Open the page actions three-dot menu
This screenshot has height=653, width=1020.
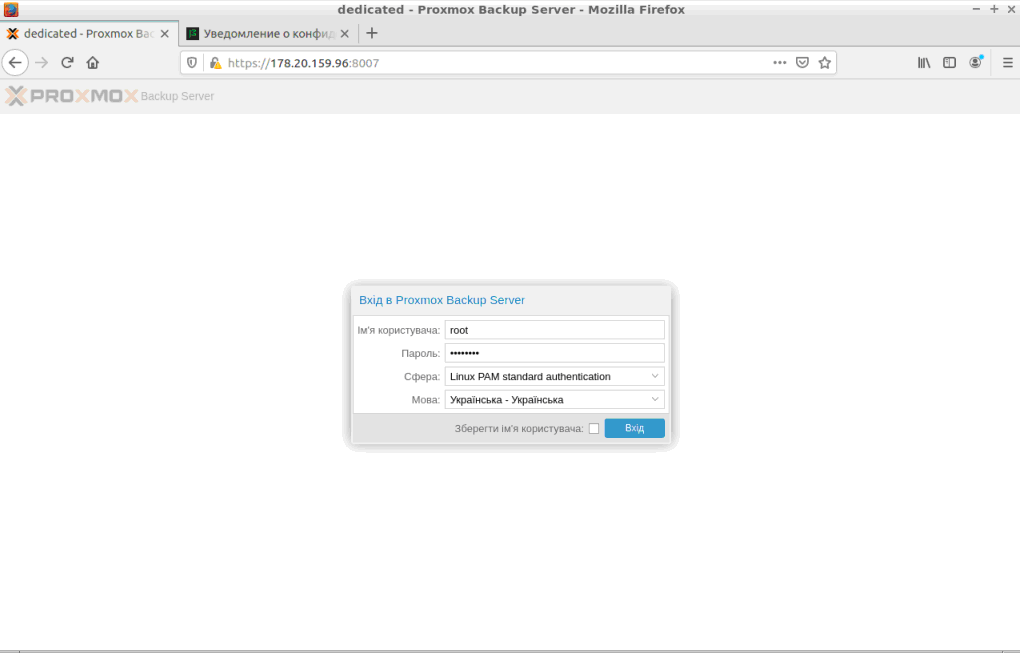(780, 63)
